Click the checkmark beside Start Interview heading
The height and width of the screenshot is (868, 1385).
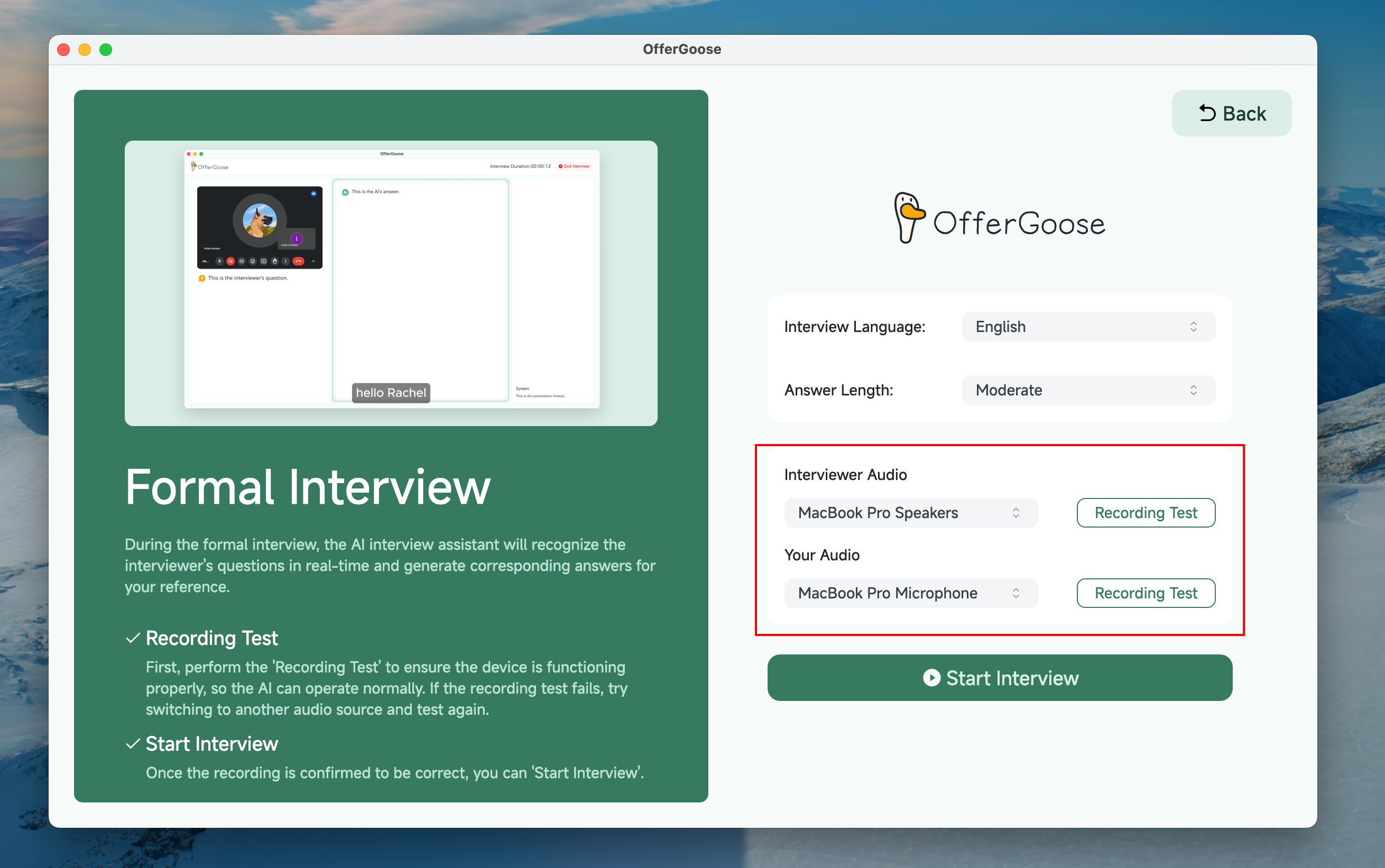[x=133, y=743]
